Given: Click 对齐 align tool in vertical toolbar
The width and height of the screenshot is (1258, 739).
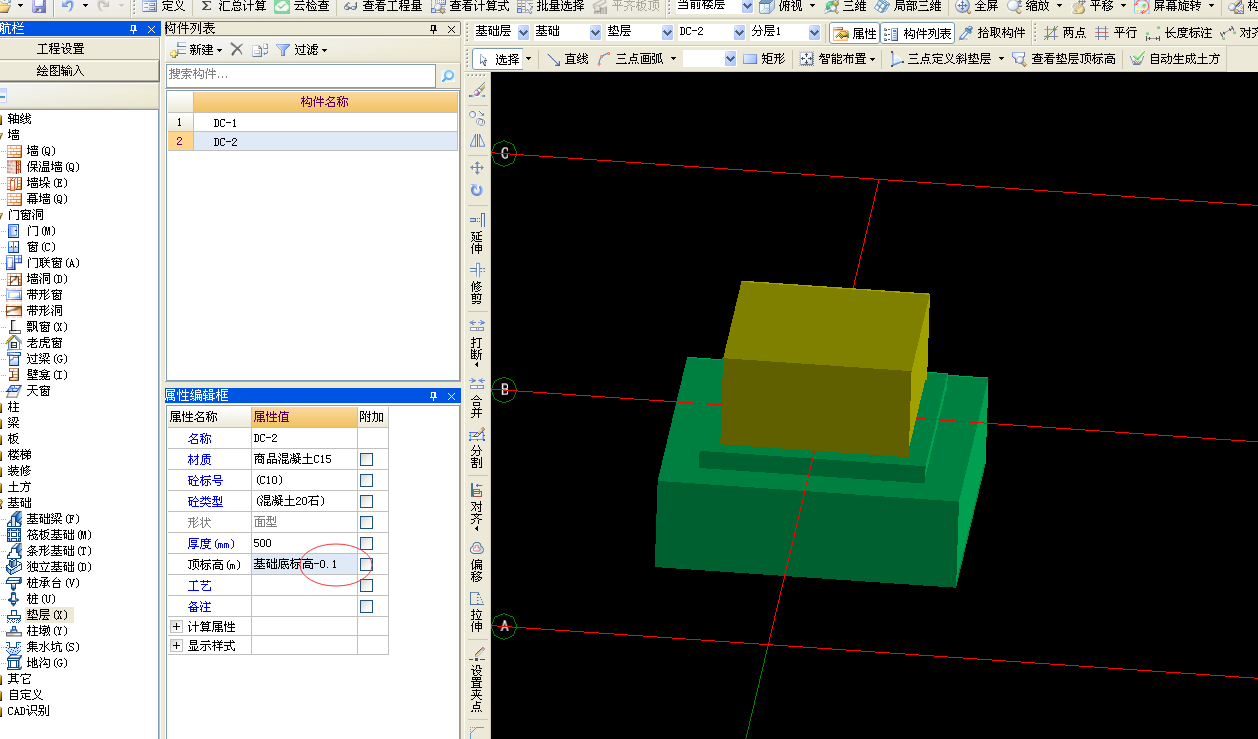Looking at the screenshot, I should (x=477, y=505).
